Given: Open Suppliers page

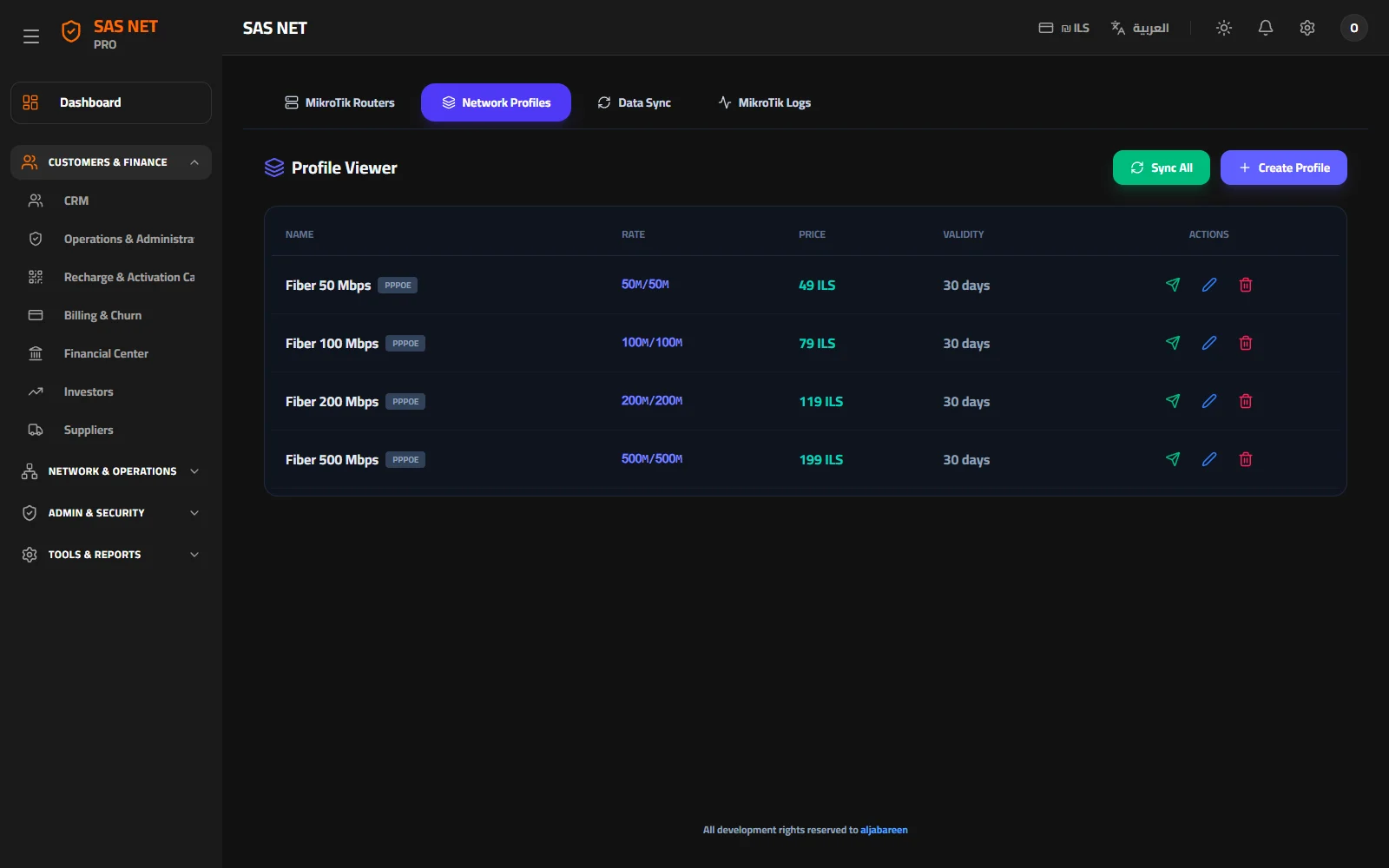Looking at the screenshot, I should click(x=111, y=430).
